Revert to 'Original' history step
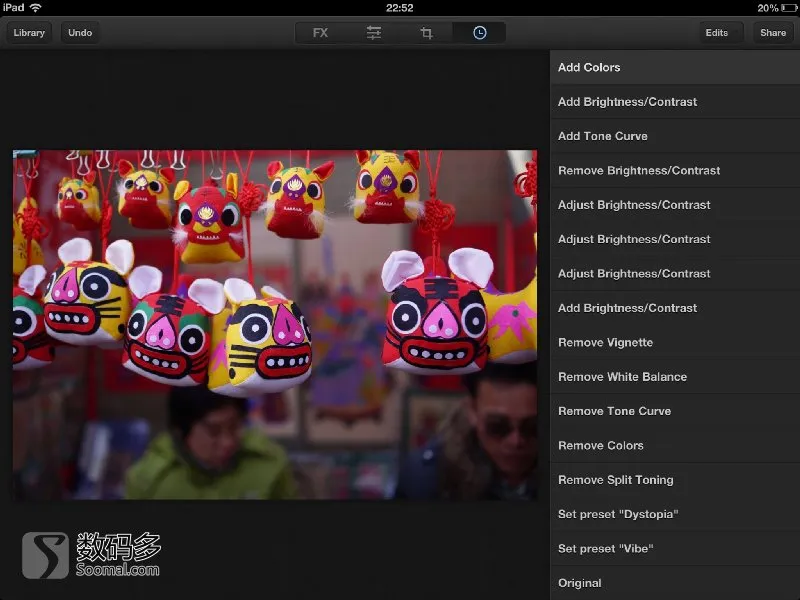The height and width of the screenshot is (600, 800). (x=675, y=583)
